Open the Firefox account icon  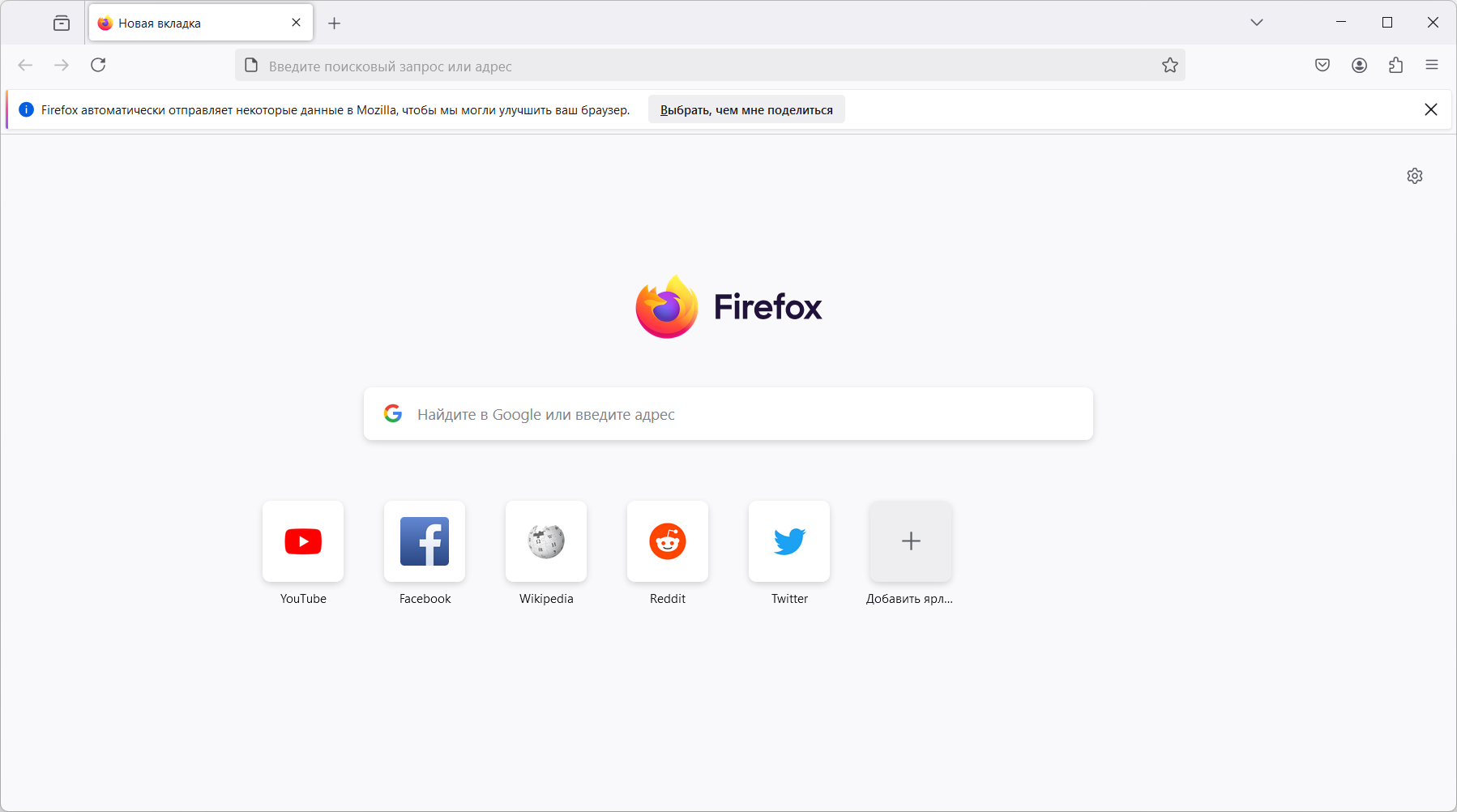[x=1359, y=65]
